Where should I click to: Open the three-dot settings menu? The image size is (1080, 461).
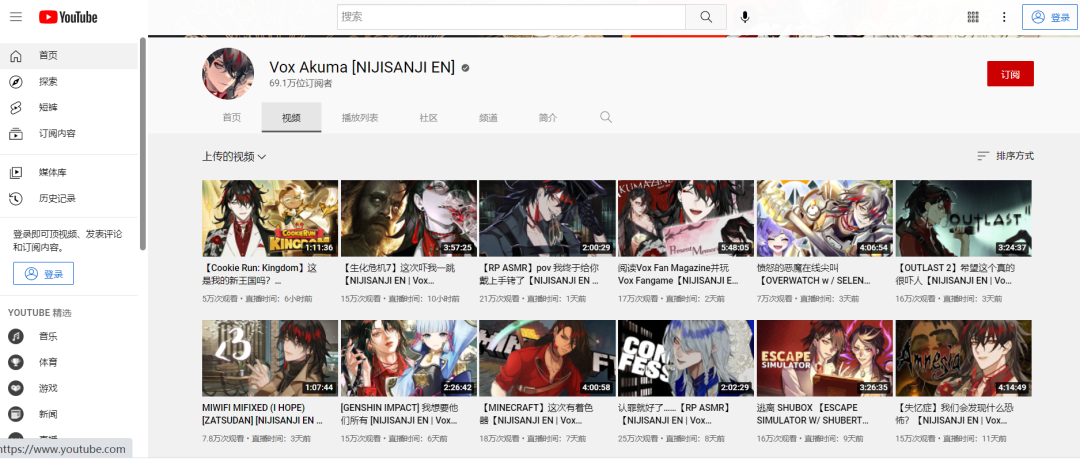pyautogui.click(x=1003, y=17)
